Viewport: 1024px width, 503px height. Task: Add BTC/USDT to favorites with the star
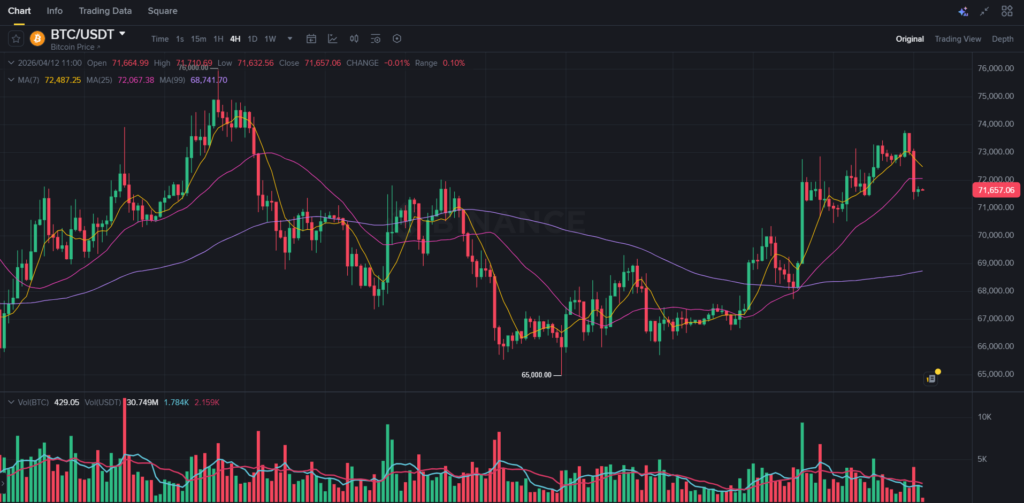coord(15,39)
